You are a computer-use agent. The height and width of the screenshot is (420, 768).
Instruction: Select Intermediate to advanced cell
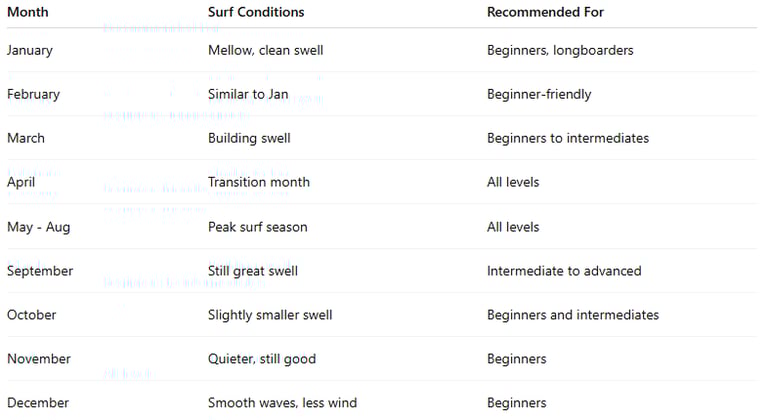(x=564, y=271)
